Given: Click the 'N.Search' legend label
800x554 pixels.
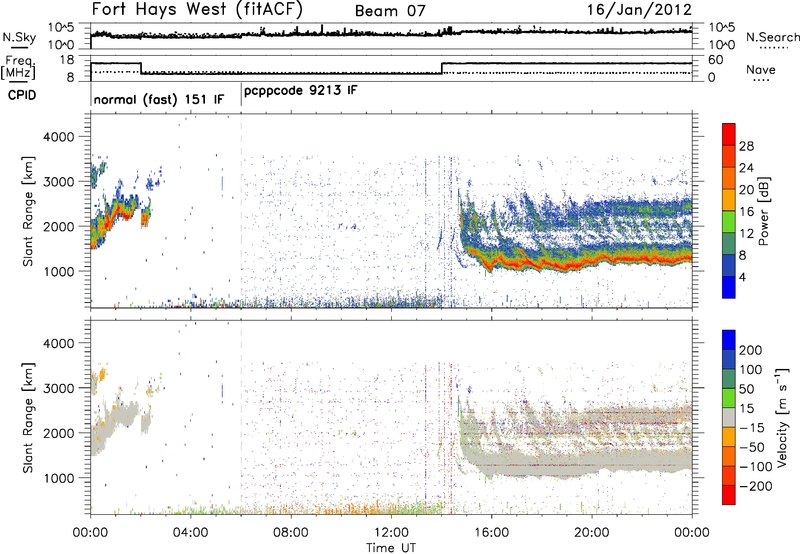Looking at the screenshot, I should click(x=772, y=37).
